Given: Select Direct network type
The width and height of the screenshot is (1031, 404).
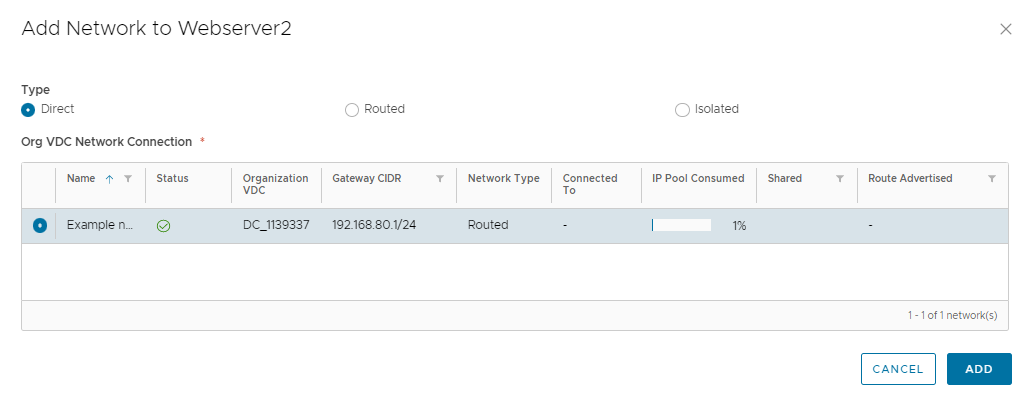Looking at the screenshot, I should click(x=28, y=110).
